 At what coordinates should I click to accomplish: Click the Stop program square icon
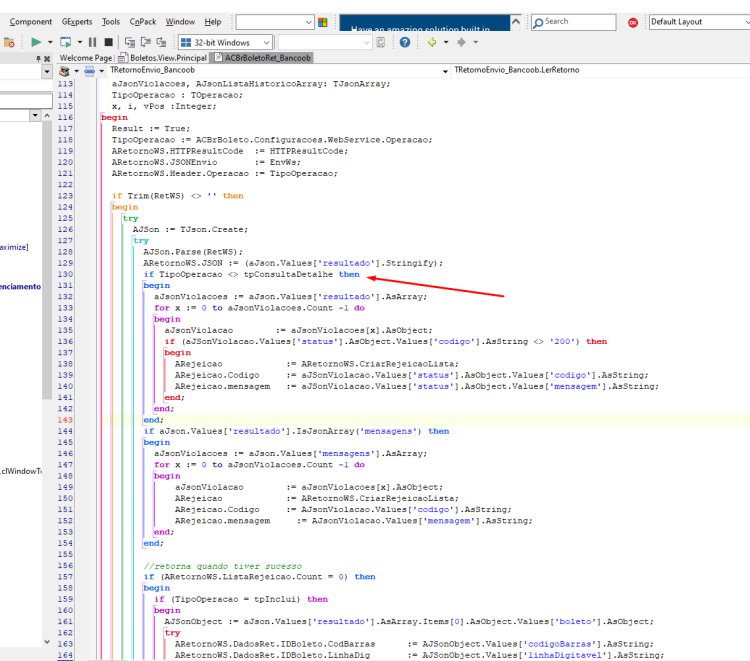pos(109,42)
